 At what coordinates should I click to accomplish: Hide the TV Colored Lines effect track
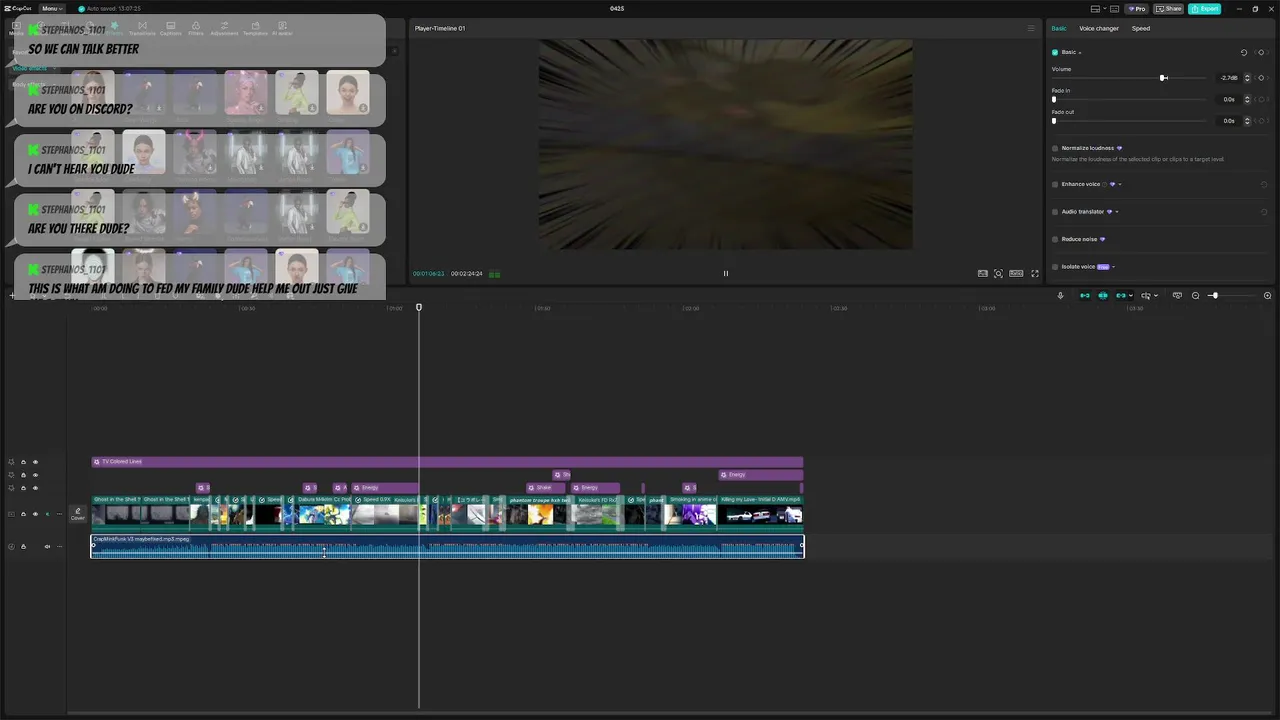coord(35,462)
